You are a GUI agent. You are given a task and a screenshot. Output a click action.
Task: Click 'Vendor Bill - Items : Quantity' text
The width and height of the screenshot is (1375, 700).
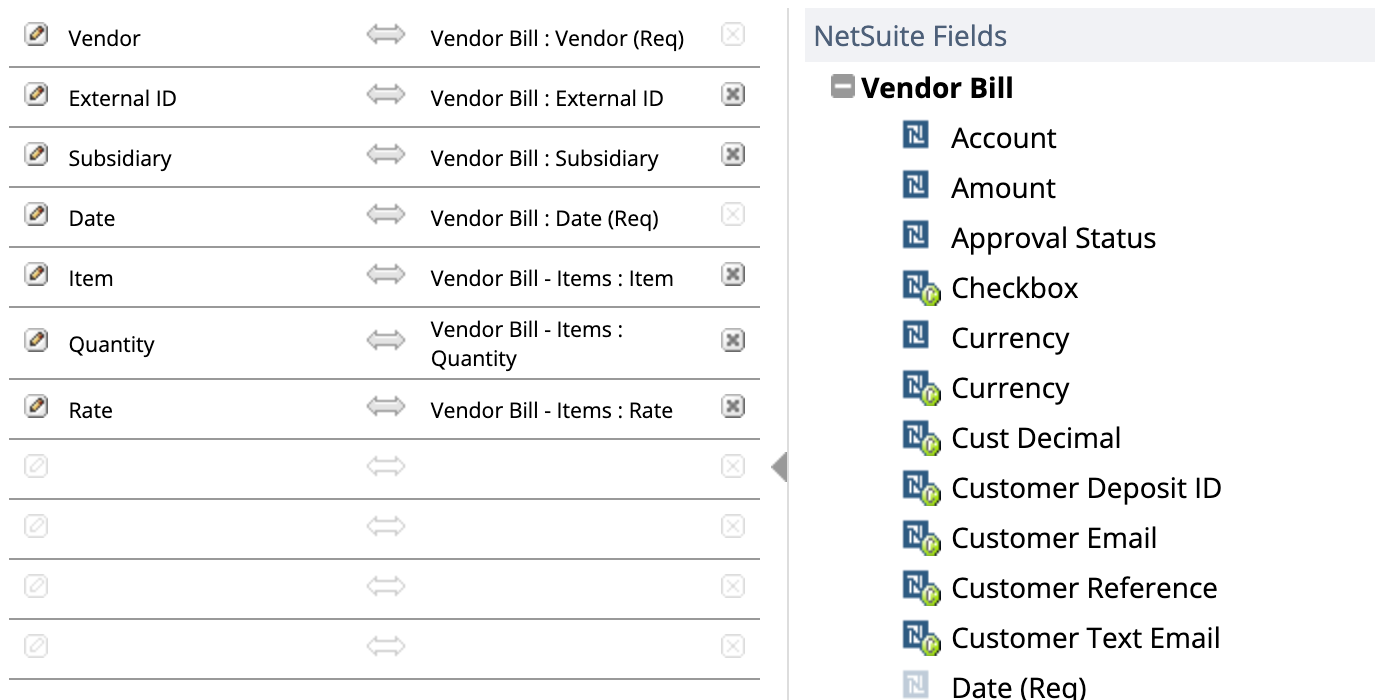click(x=527, y=344)
